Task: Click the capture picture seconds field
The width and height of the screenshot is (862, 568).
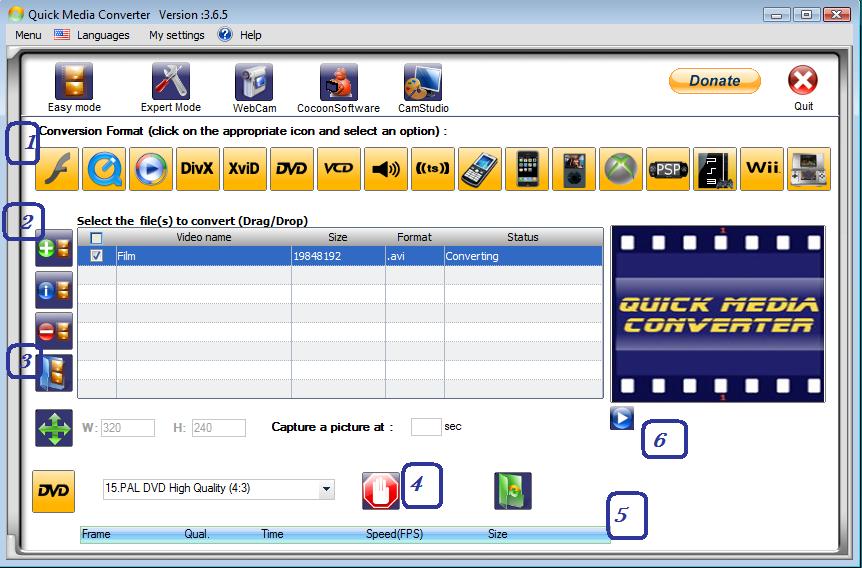Action: 426,427
